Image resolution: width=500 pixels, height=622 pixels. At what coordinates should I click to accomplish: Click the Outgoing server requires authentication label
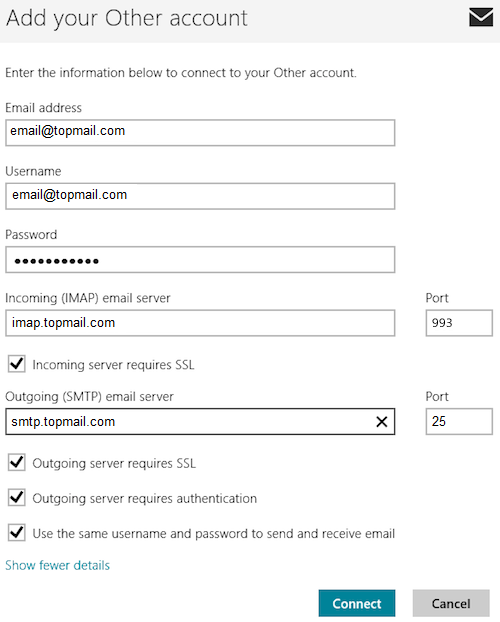[144, 498]
